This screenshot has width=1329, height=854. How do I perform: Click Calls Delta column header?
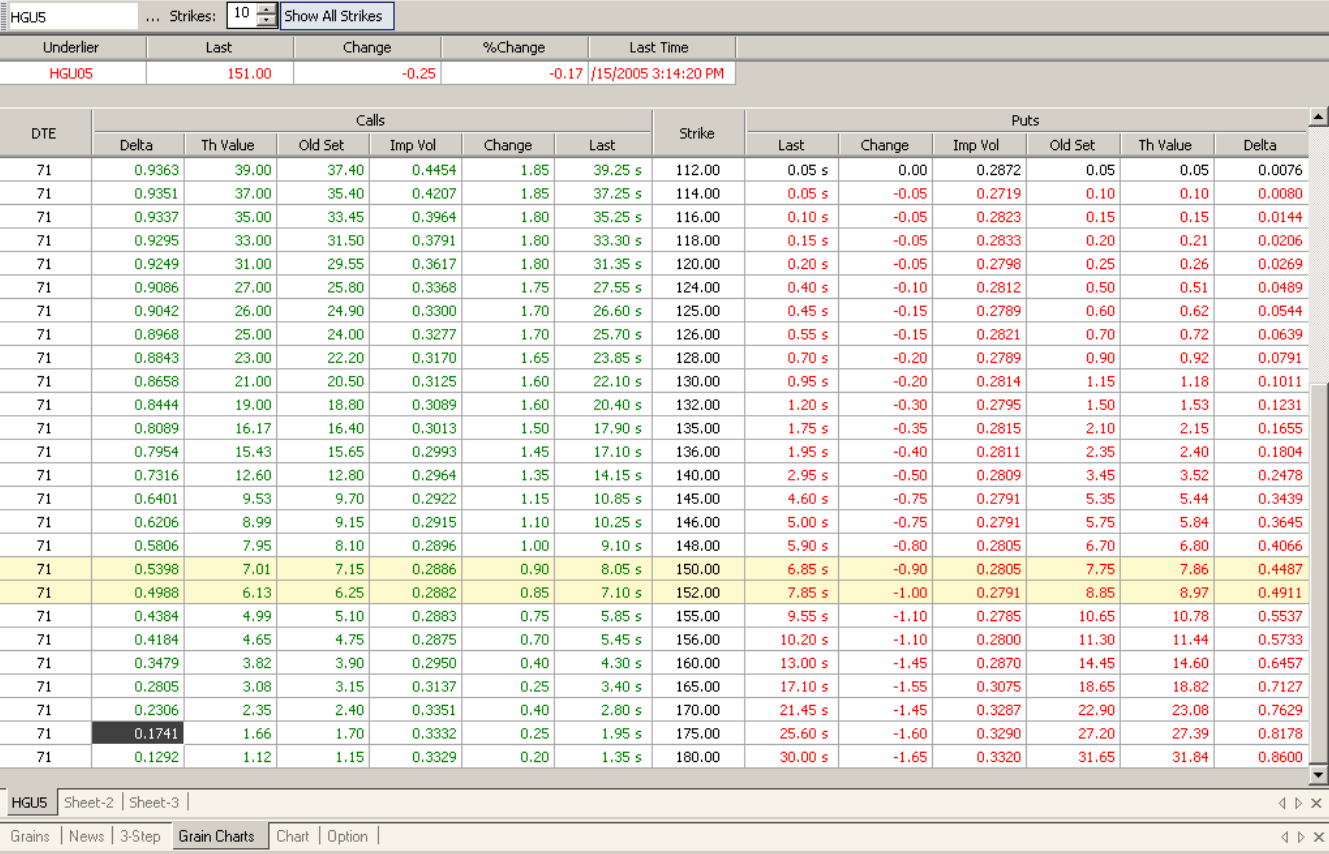coord(137,145)
